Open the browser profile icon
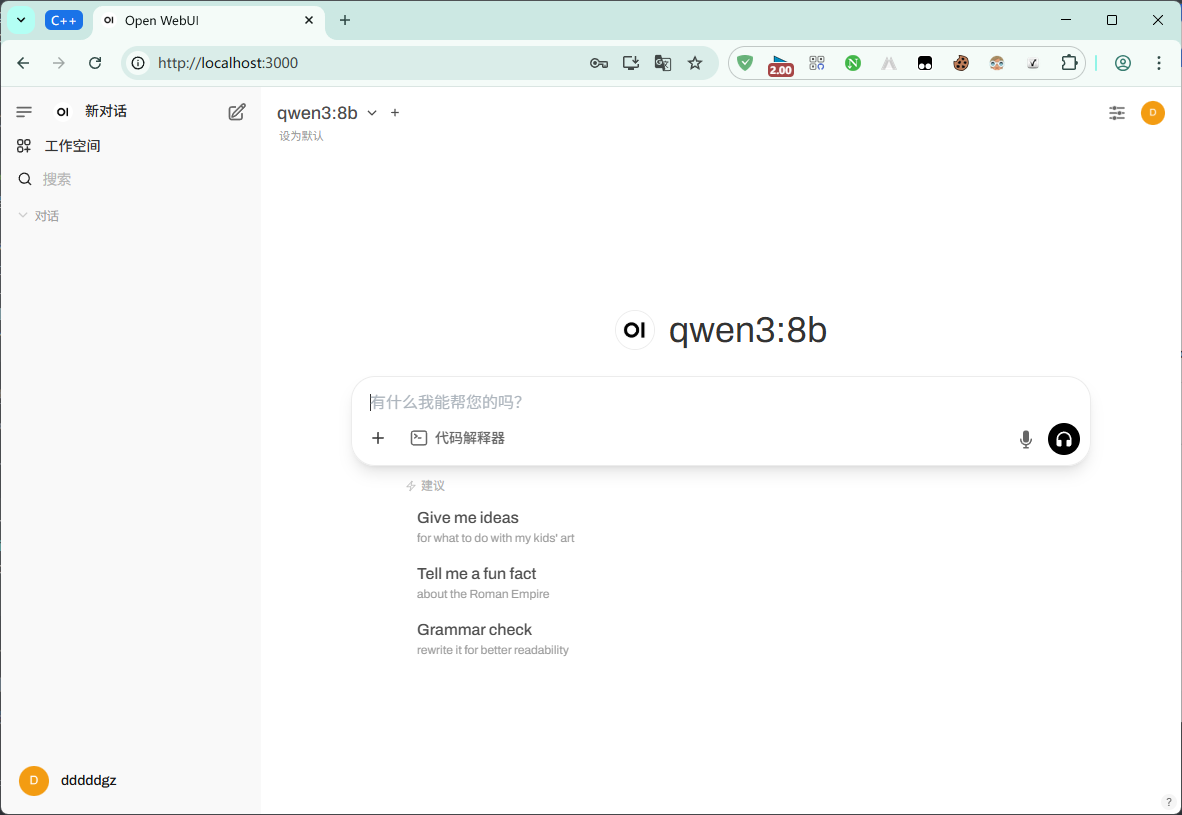This screenshot has height=815, width=1182. 1122,63
